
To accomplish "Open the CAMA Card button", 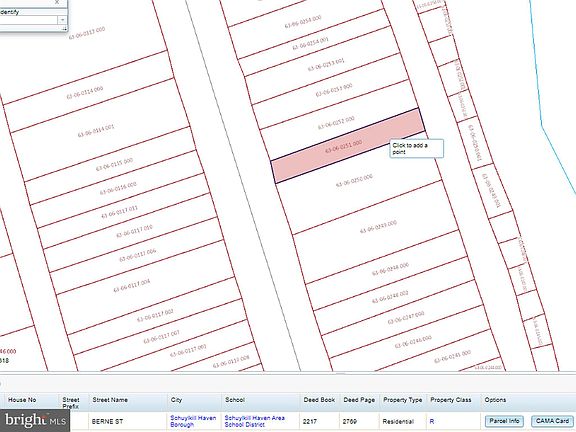I will point(552,421).
